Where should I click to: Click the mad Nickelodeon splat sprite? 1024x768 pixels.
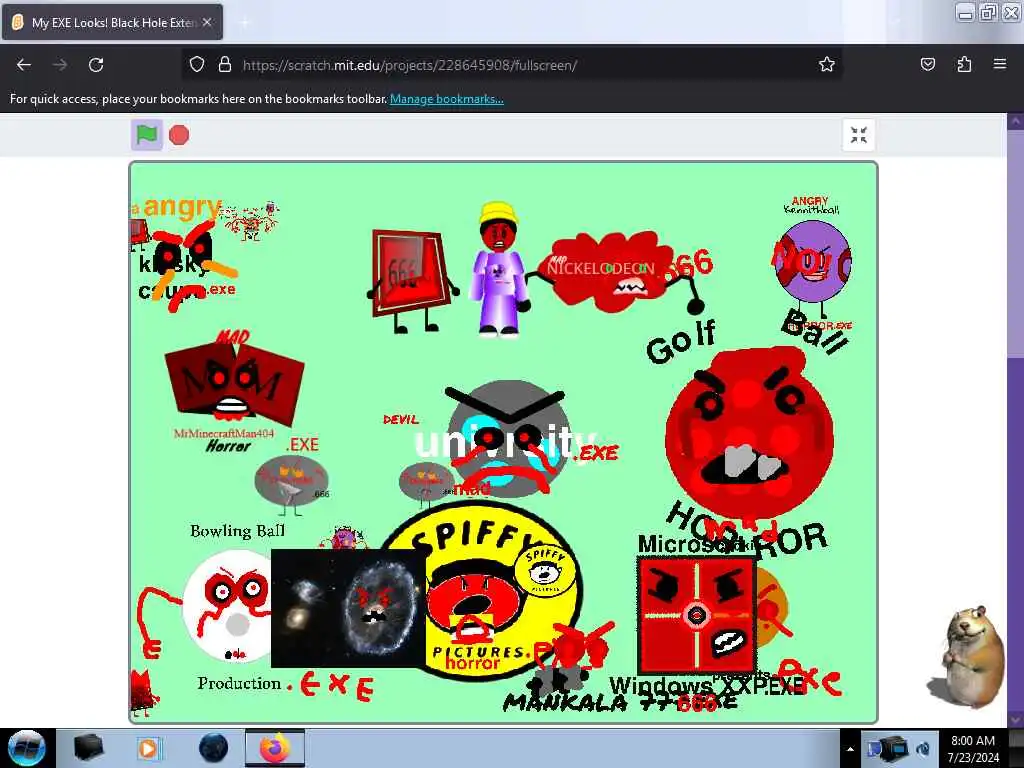(x=610, y=270)
